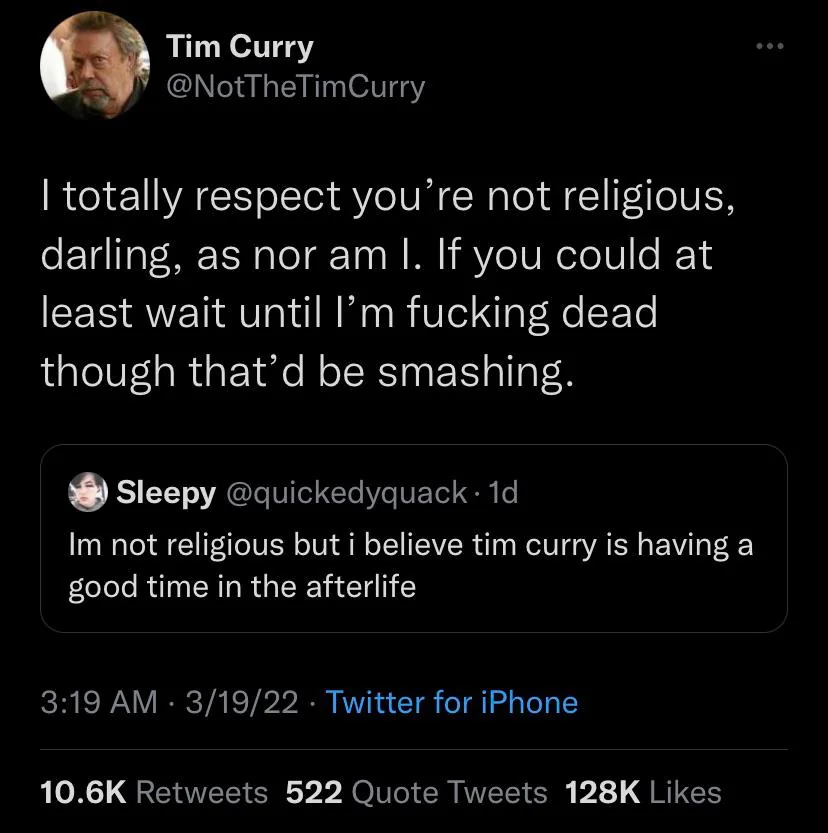Open the @NotTheTimCurry handle
The height and width of the screenshot is (833, 828).
[295, 87]
